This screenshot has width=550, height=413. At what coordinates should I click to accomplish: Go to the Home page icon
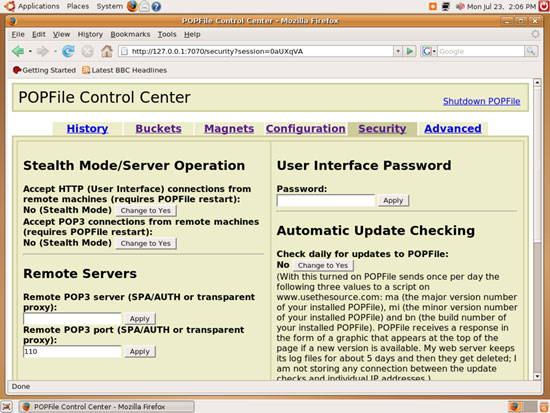[107, 51]
